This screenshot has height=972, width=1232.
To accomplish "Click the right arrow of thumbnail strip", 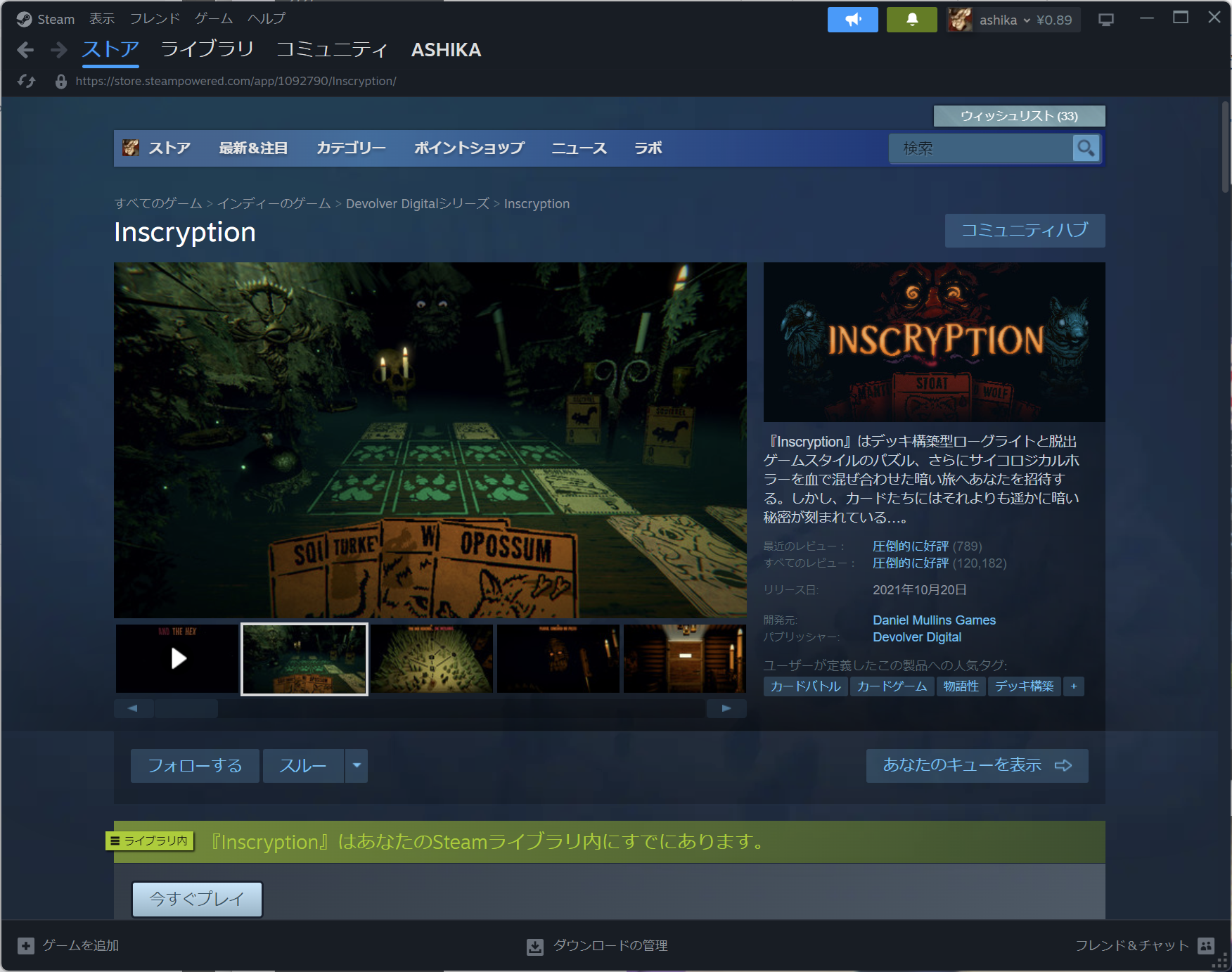I will [x=726, y=708].
